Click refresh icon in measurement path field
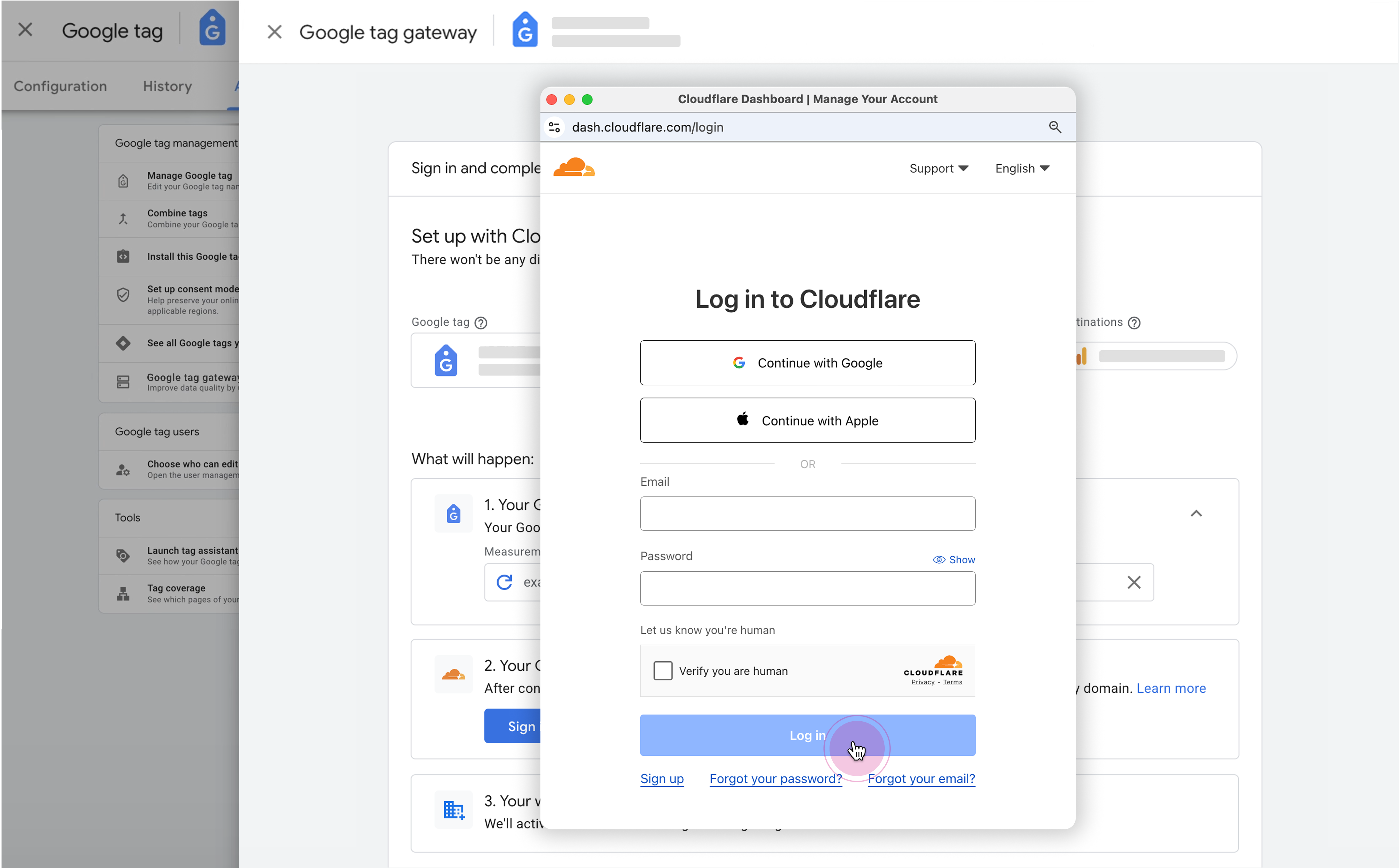This screenshot has width=1399, height=868. point(504,582)
